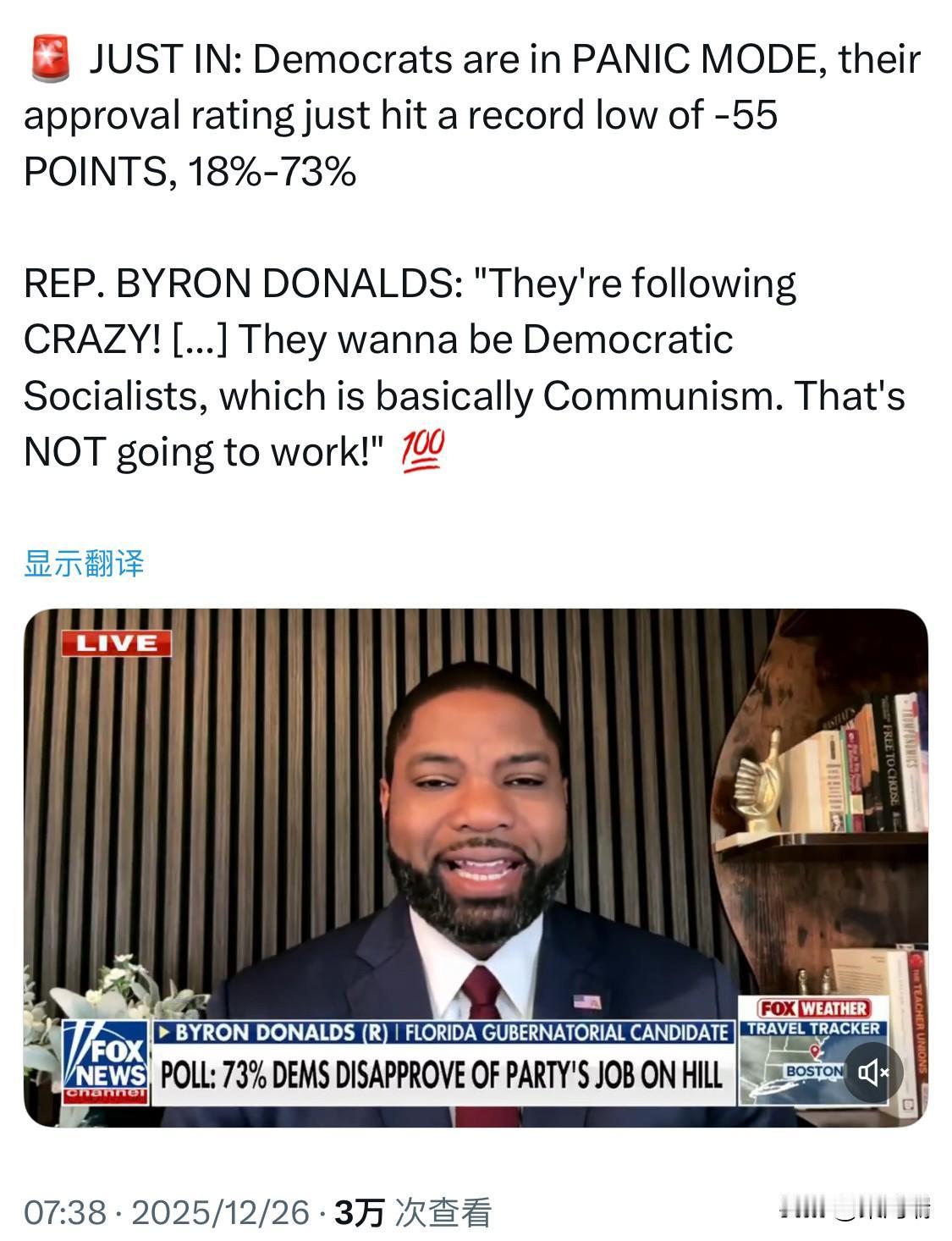The width and height of the screenshot is (952, 1241).
Task: Tap the blurred watermark at bottom right
Action: [x=855, y=1211]
